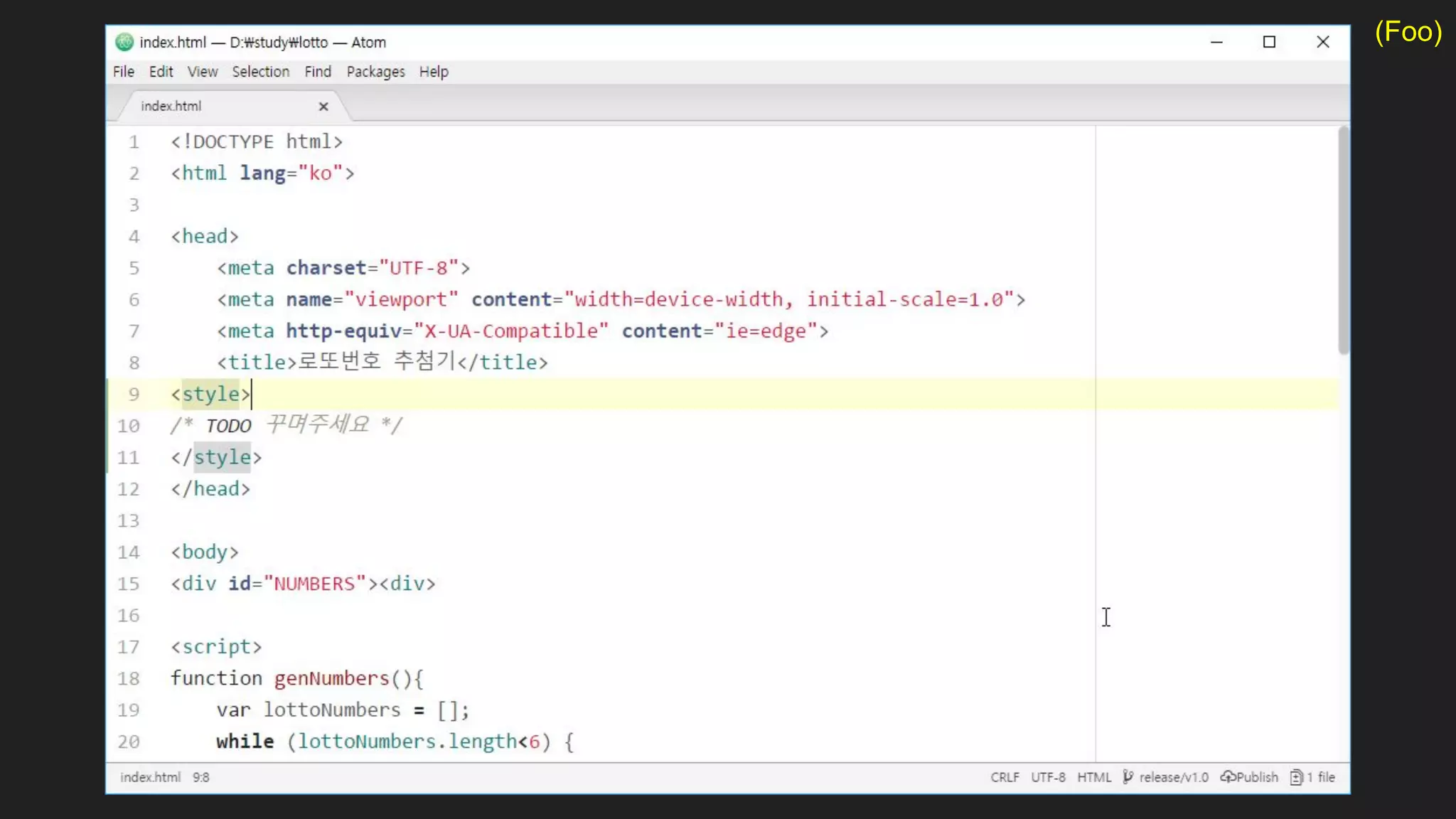1456x819 pixels.
Task: Click index.html file name in status bar
Action: point(150,777)
